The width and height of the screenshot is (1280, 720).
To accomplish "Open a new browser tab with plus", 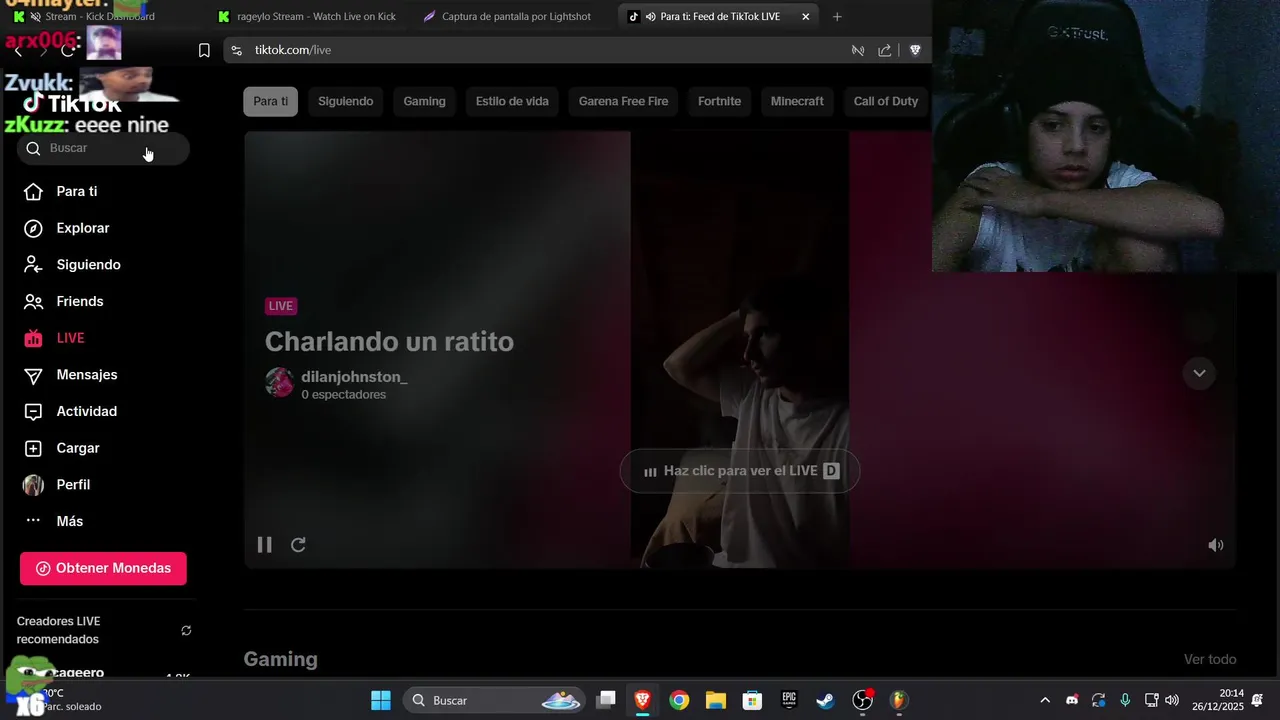I will point(837,16).
